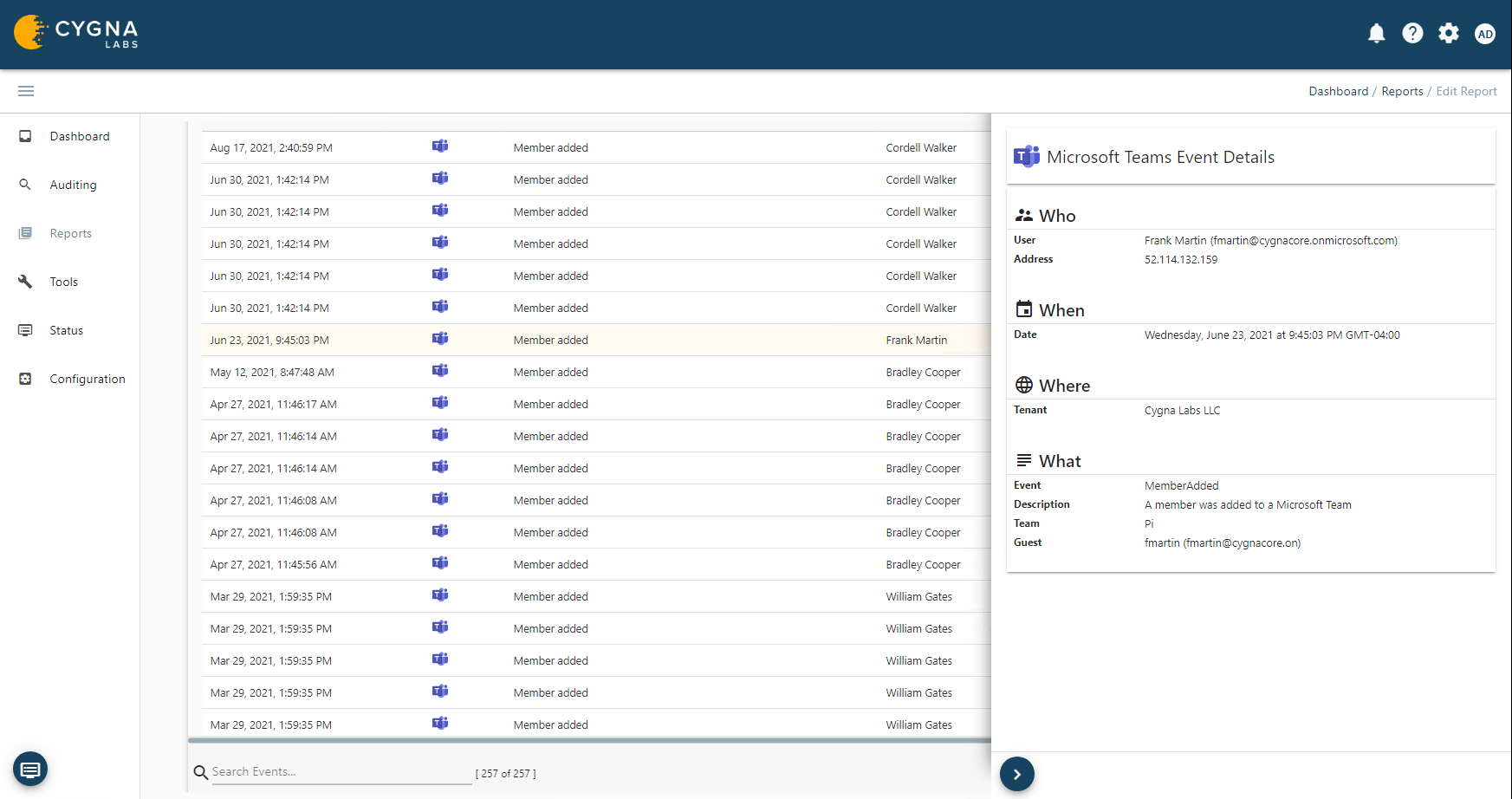
Task: Click the Dashboard sidebar icon
Action: 25,136
